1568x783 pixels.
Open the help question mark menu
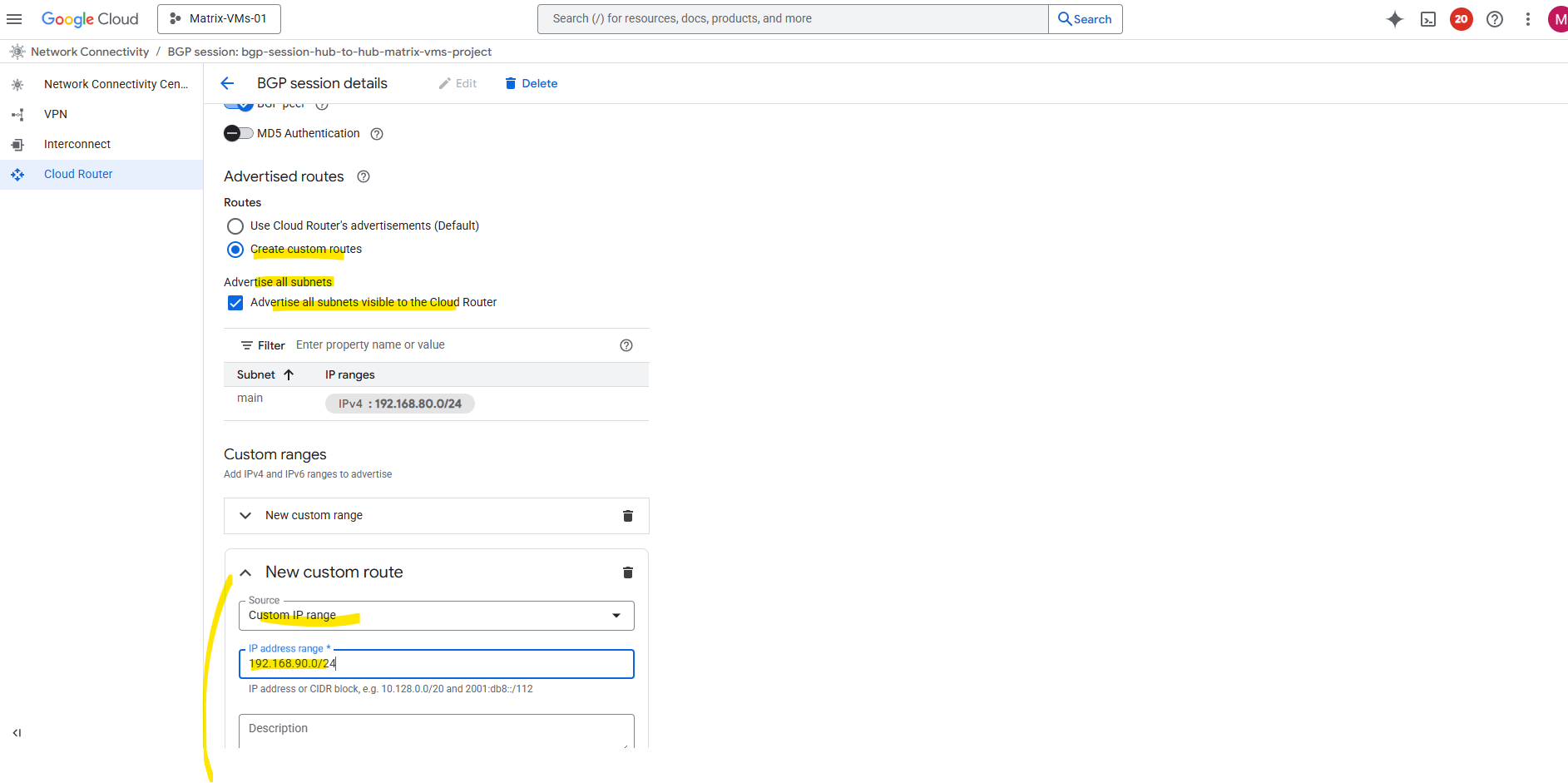(x=1495, y=19)
